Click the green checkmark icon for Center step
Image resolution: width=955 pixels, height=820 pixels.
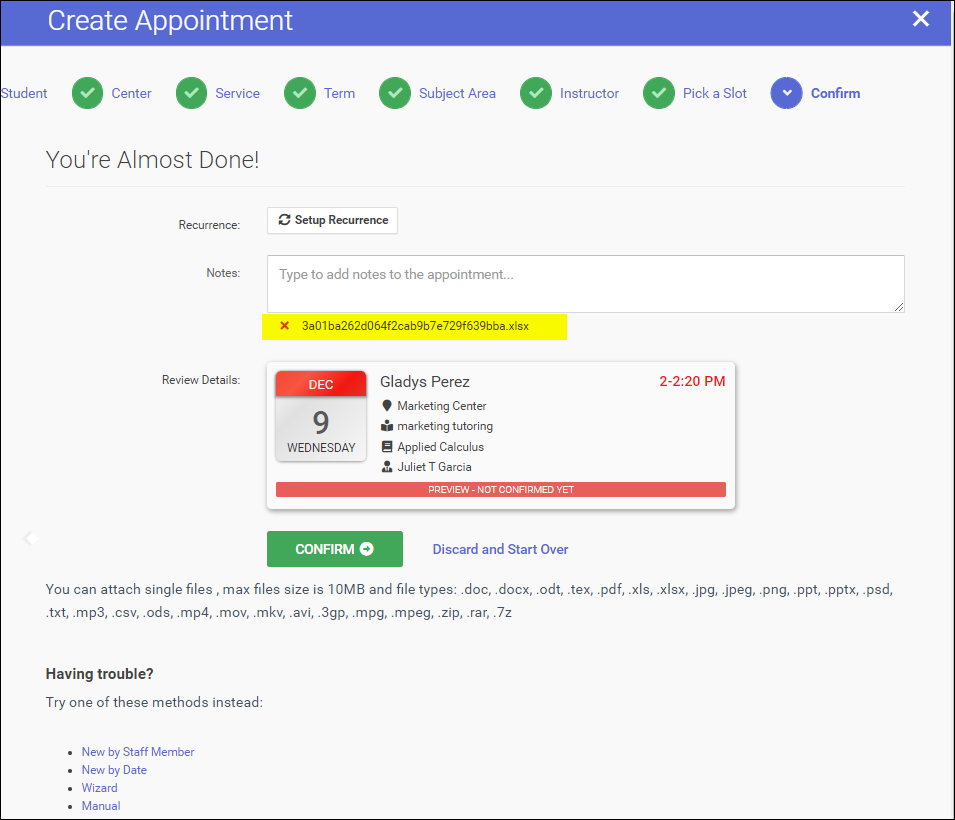pos(88,93)
